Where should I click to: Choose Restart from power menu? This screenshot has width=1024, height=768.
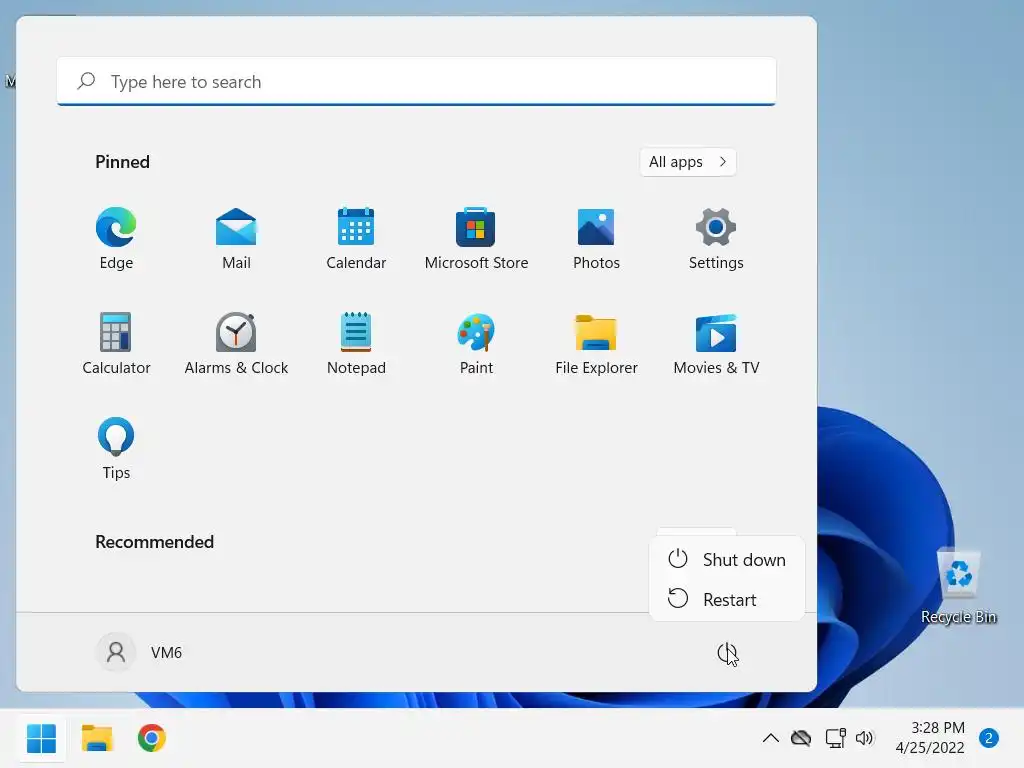(727, 600)
